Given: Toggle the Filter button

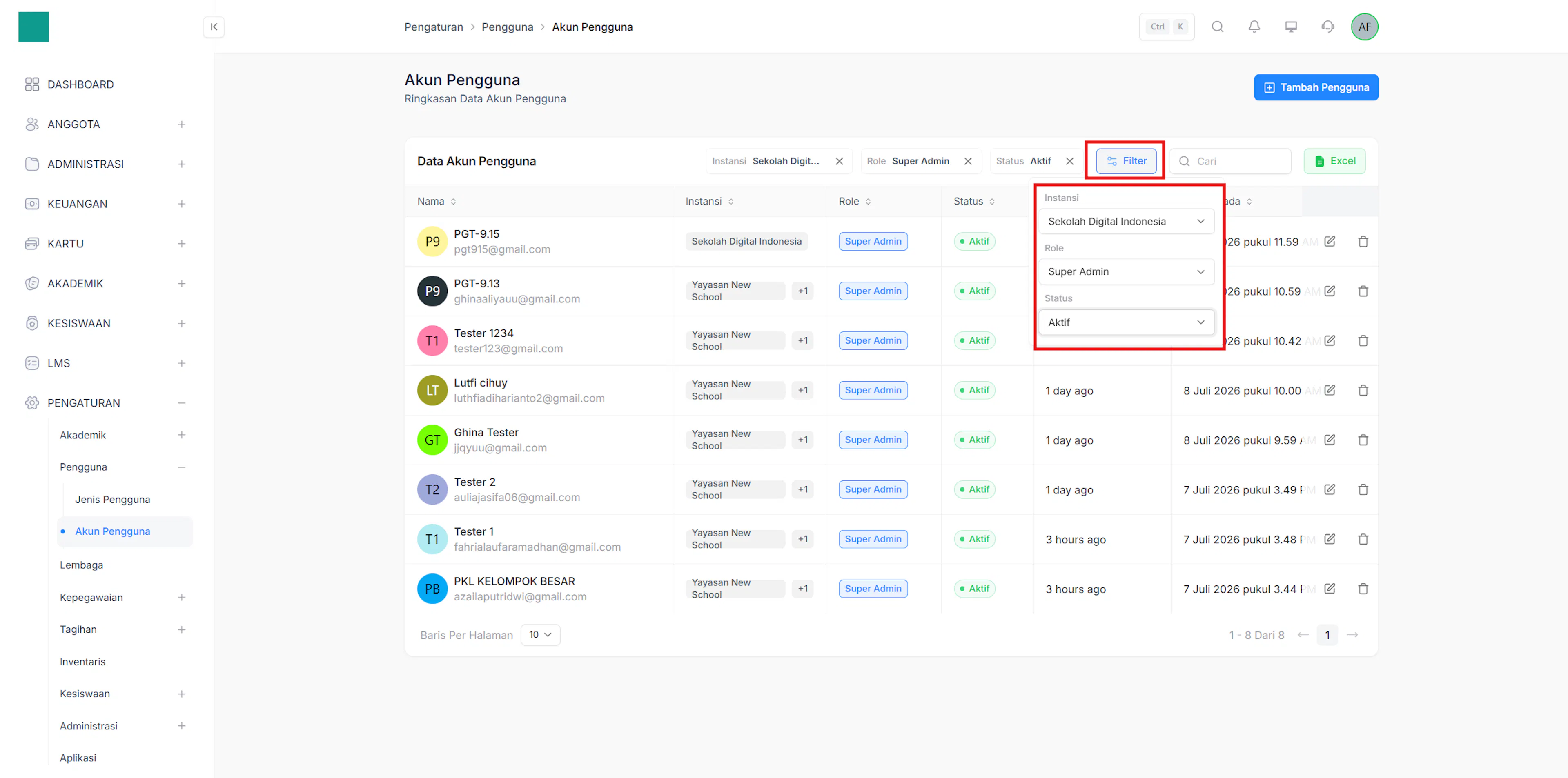Looking at the screenshot, I should tap(1125, 161).
